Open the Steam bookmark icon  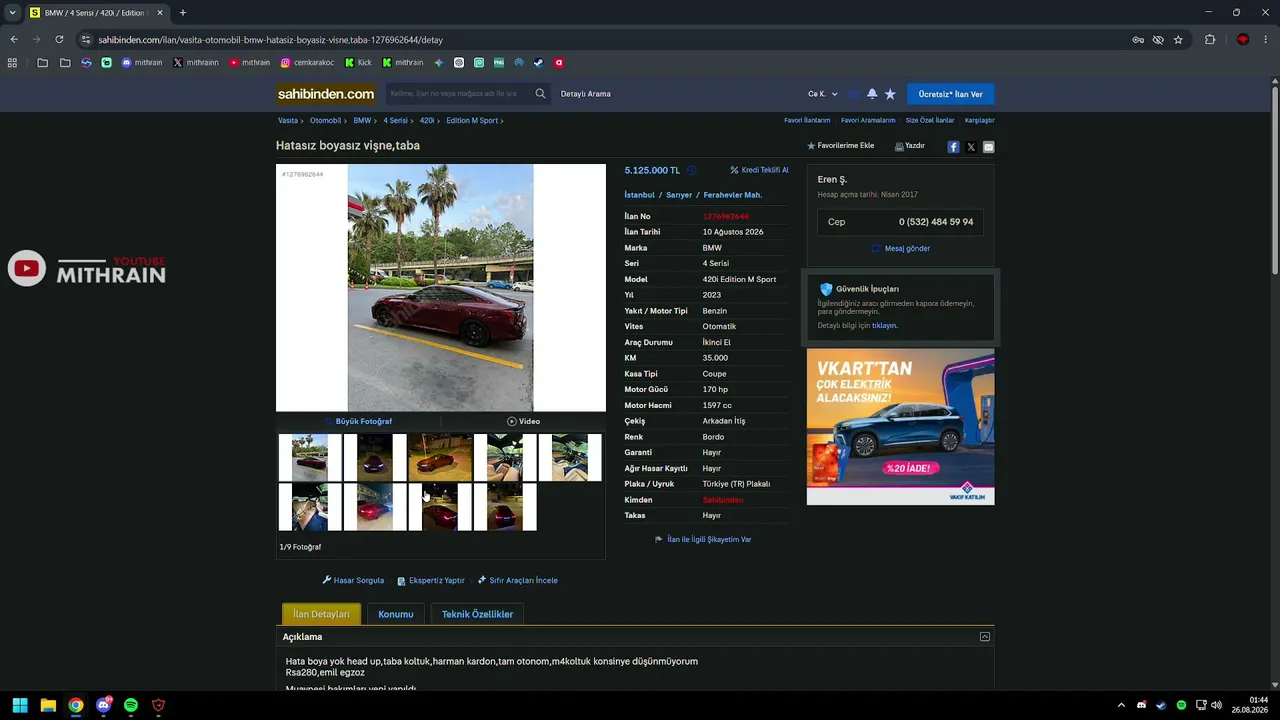538,63
